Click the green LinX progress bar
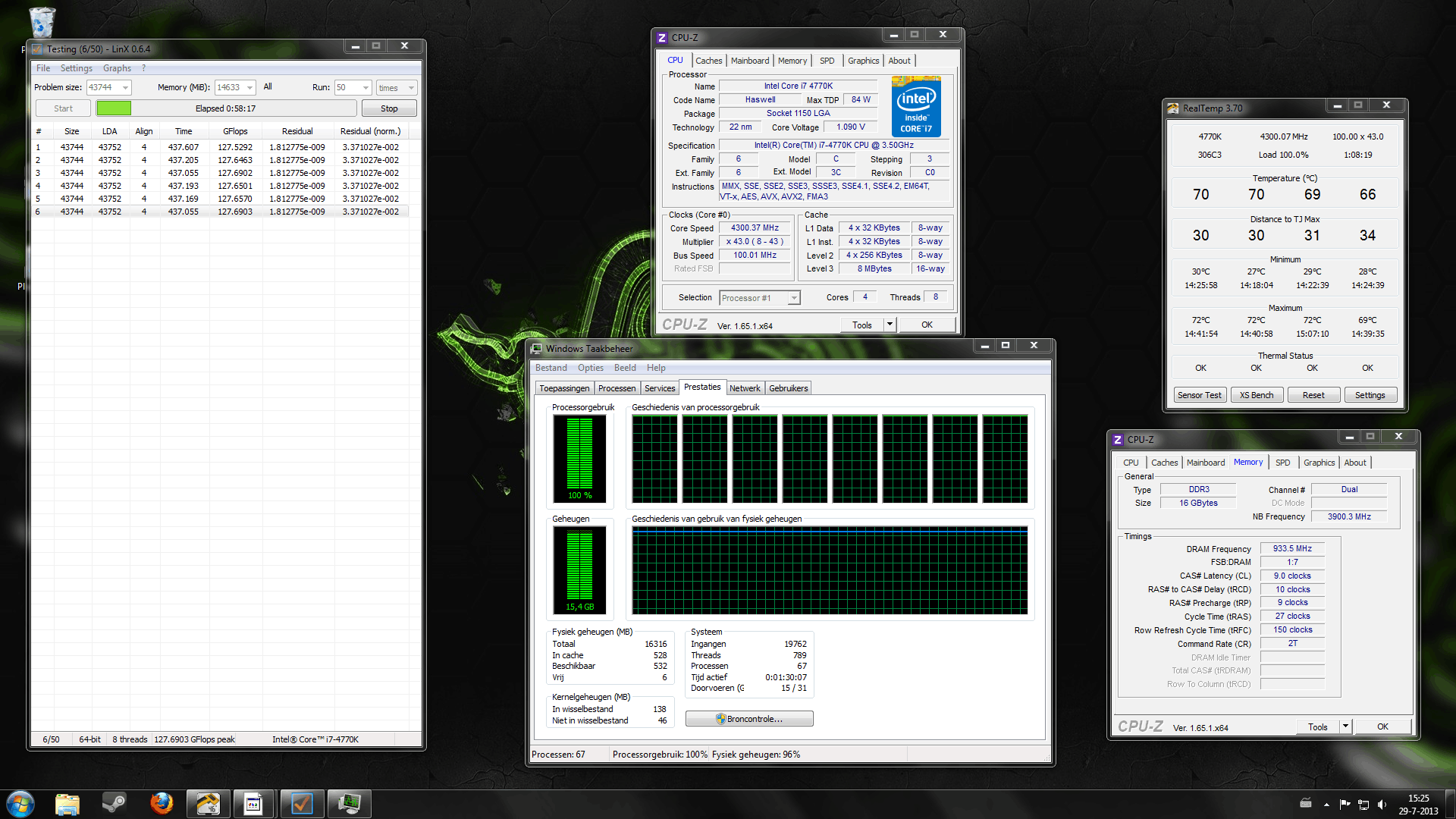 point(114,108)
